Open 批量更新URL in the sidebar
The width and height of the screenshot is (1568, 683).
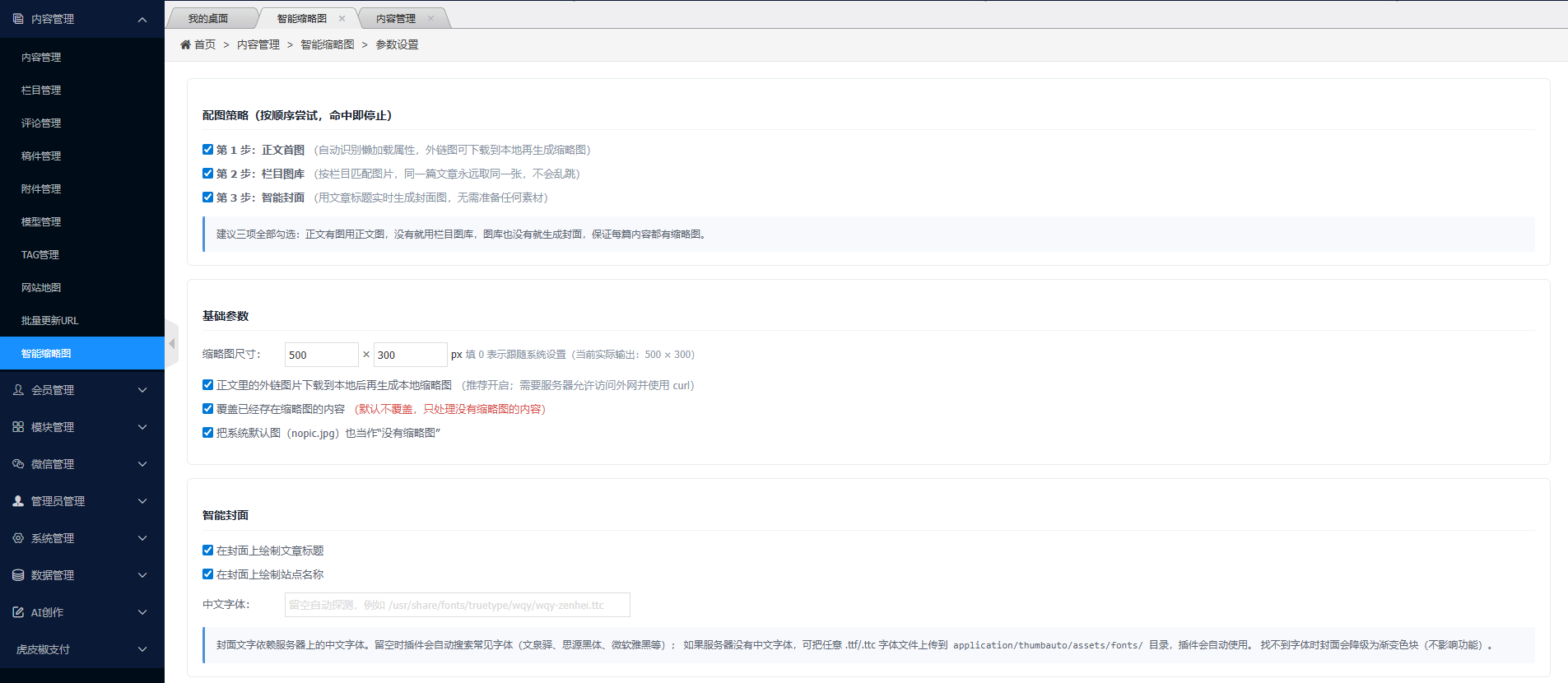point(82,321)
